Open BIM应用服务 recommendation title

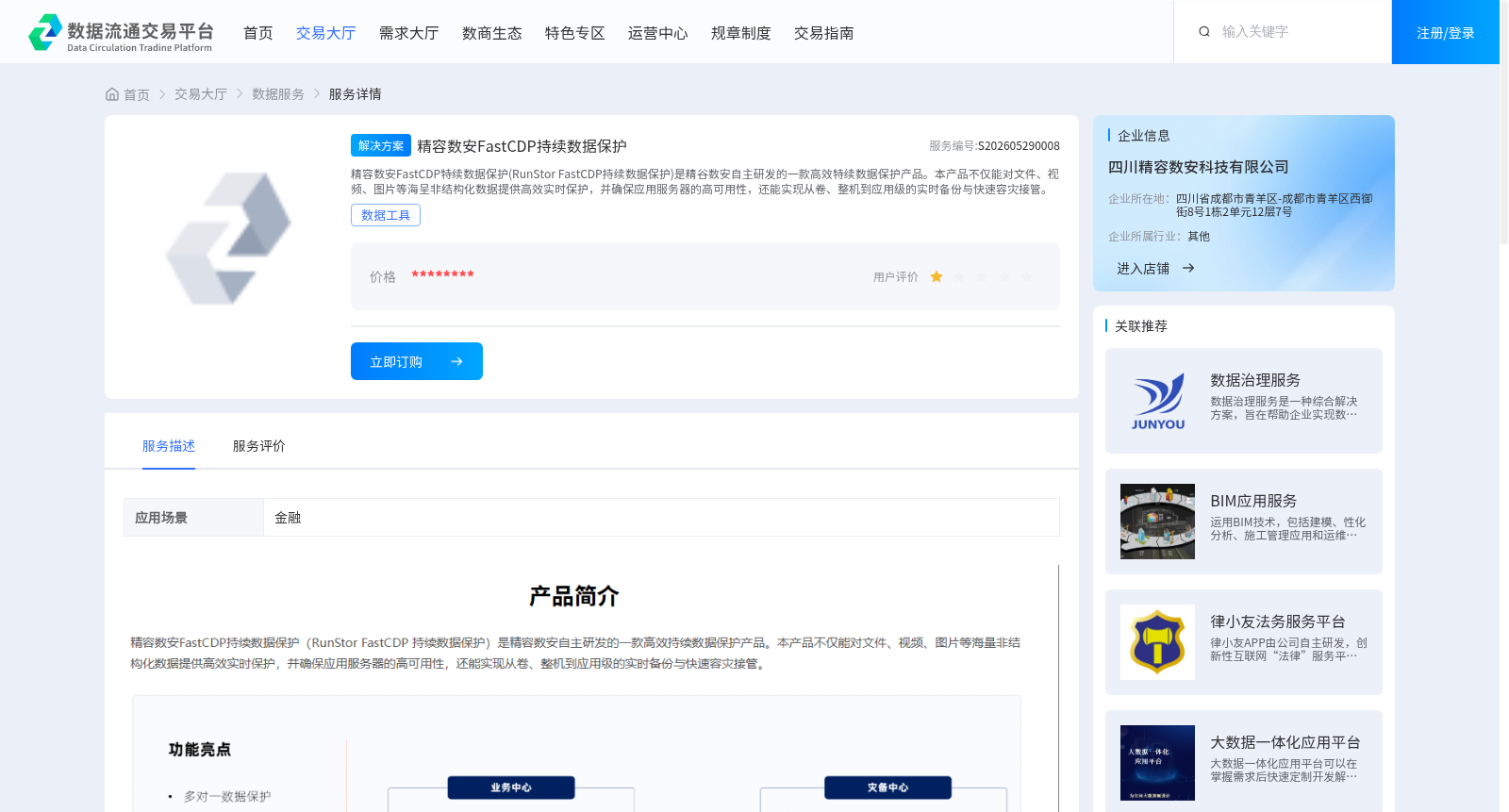[x=1253, y=501]
